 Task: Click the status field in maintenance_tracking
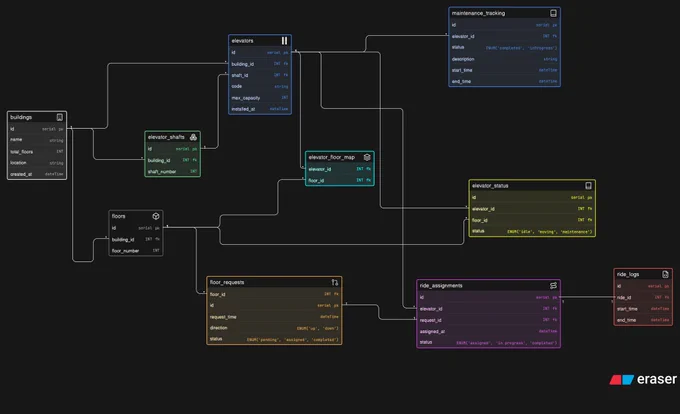point(504,48)
